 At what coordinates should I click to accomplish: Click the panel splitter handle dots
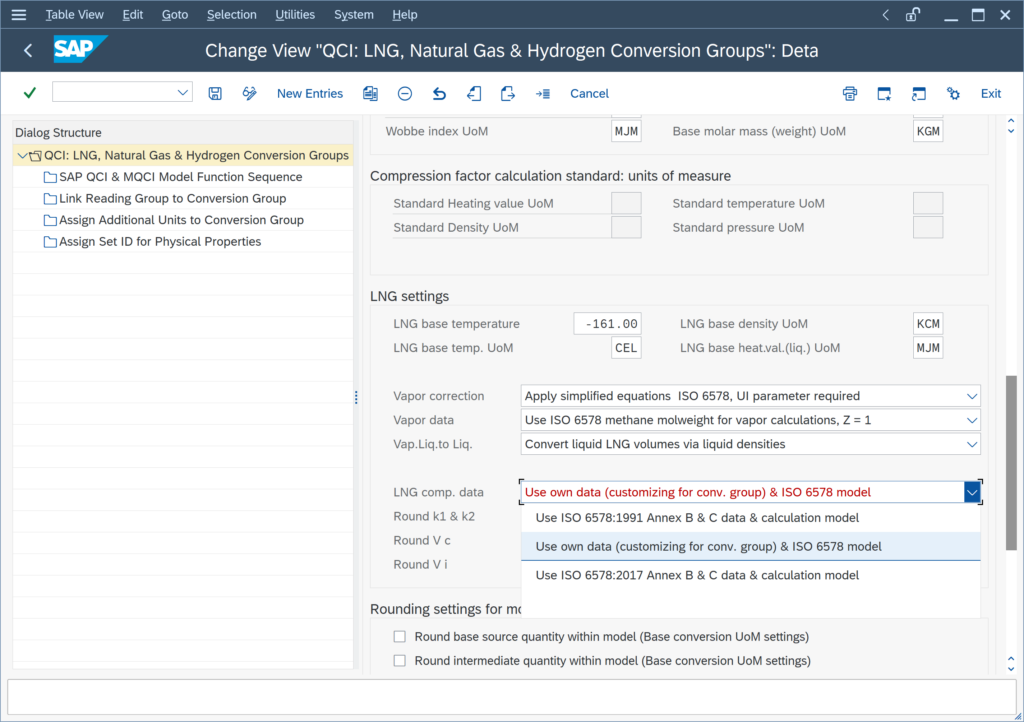click(x=356, y=397)
